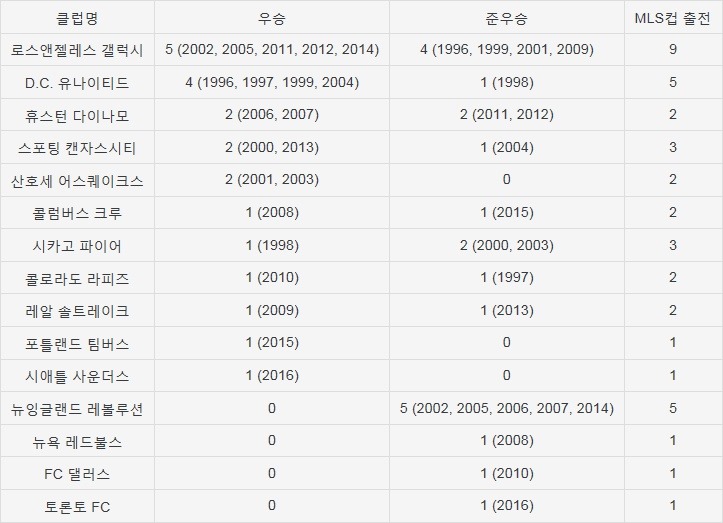This screenshot has width=723, height=523.
Task: Click runner-up cell 4 (1996, 1999, 2001, 2009)
Action: [506, 49]
